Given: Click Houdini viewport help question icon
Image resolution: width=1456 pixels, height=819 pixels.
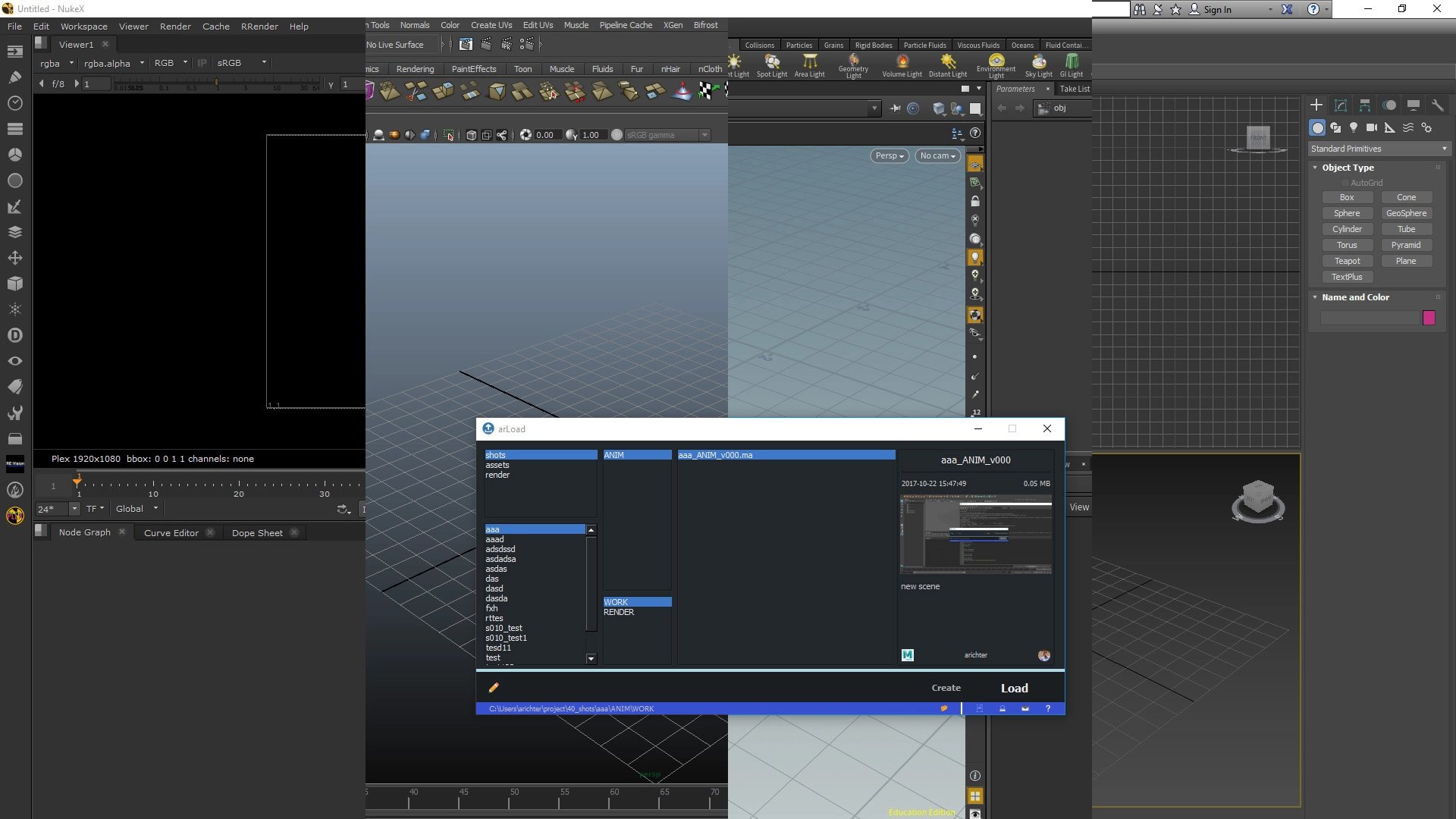Looking at the screenshot, I should pos(975,133).
